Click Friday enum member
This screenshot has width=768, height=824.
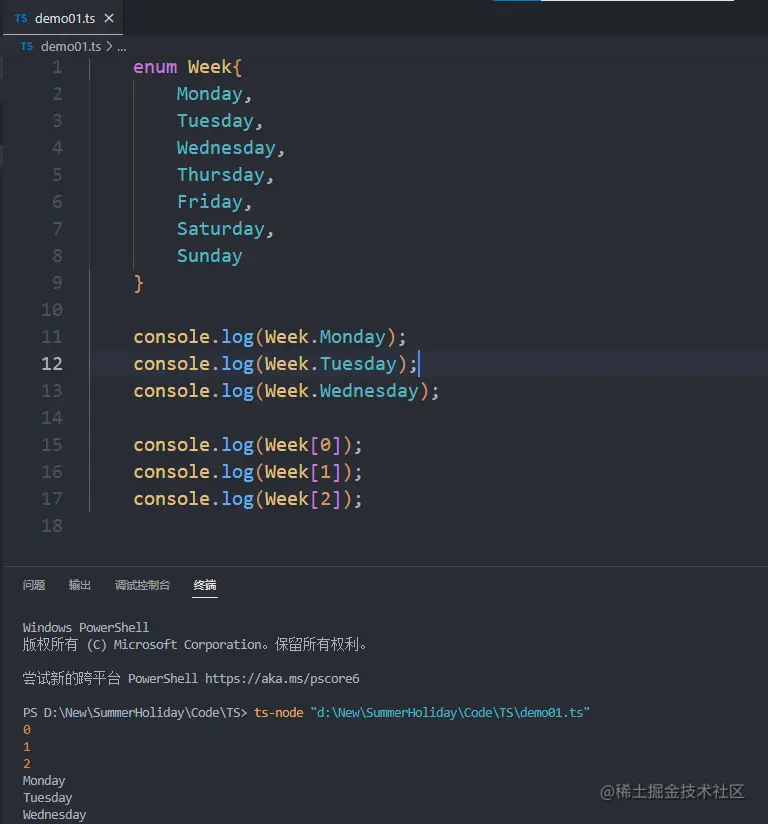click(209, 202)
